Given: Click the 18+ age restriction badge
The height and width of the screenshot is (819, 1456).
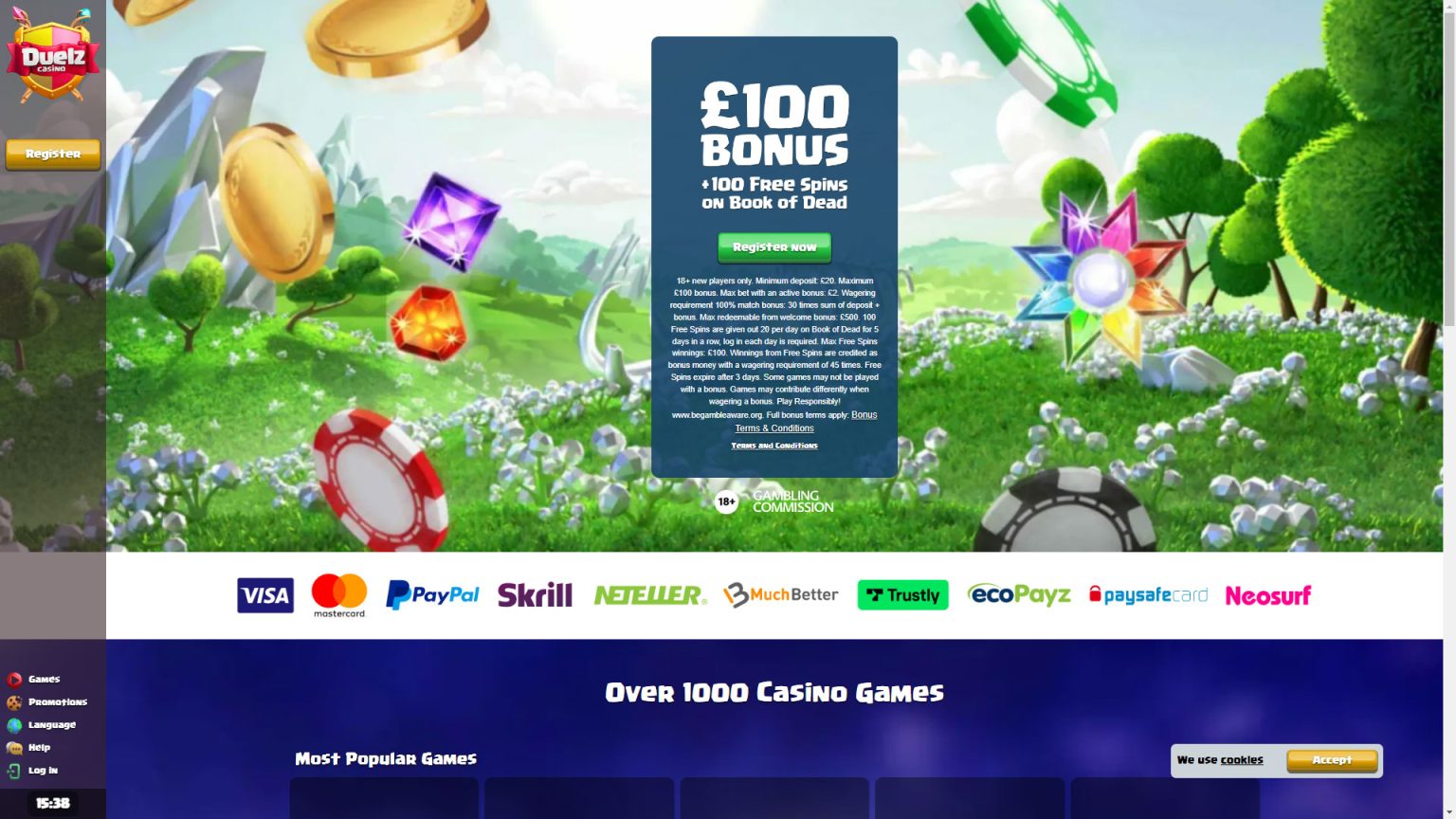Looking at the screenshot, I should pyautogui.click(x=726, y=501).
